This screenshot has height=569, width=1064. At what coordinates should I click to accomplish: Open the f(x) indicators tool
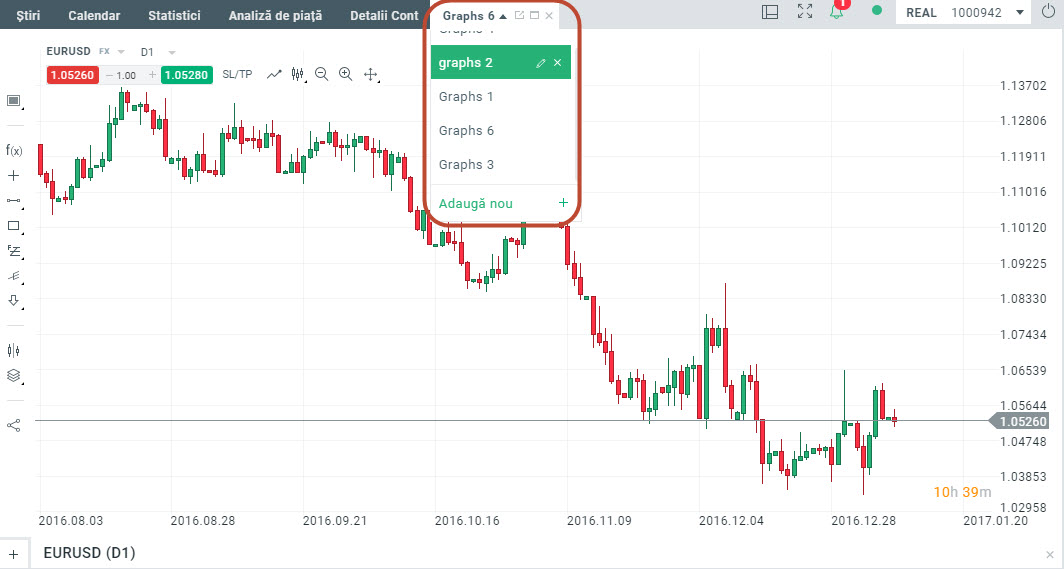click(x=14, y=150)
